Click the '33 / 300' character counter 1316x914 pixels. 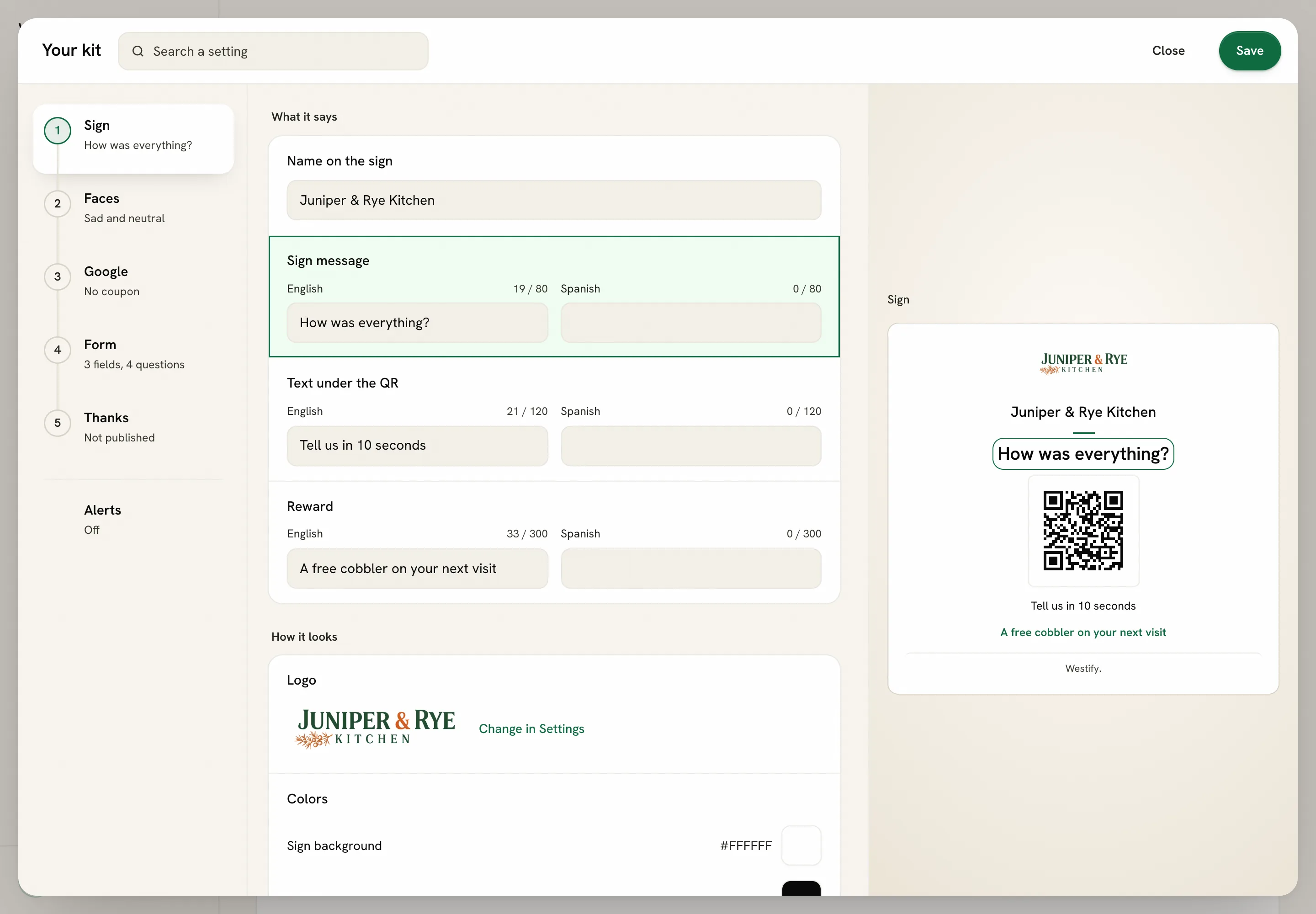[x=527, y=534]
